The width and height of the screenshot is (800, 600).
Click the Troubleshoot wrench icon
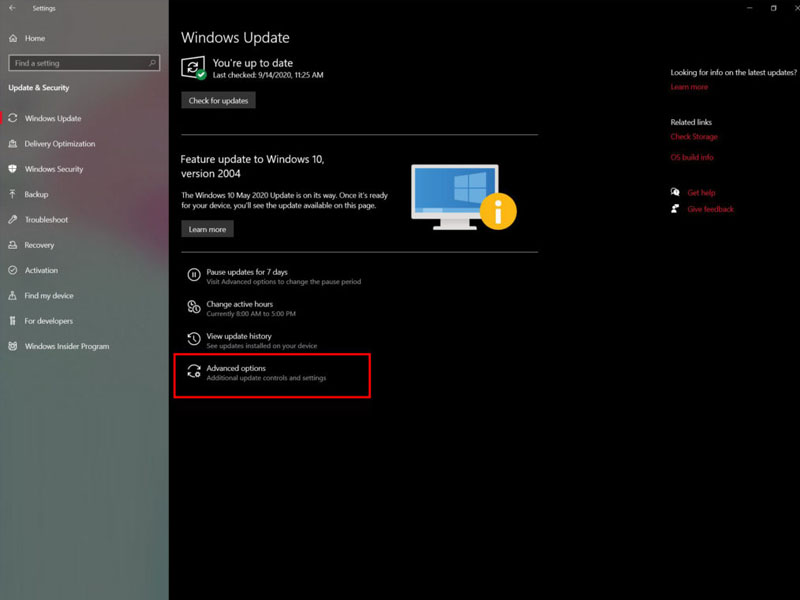tap(13, 219)
